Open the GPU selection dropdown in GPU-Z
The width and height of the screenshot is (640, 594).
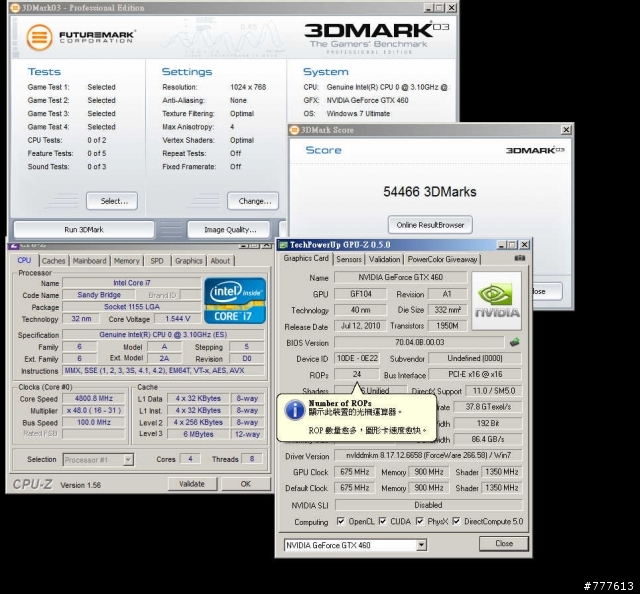pyautogui.click(x=422, y=545)
